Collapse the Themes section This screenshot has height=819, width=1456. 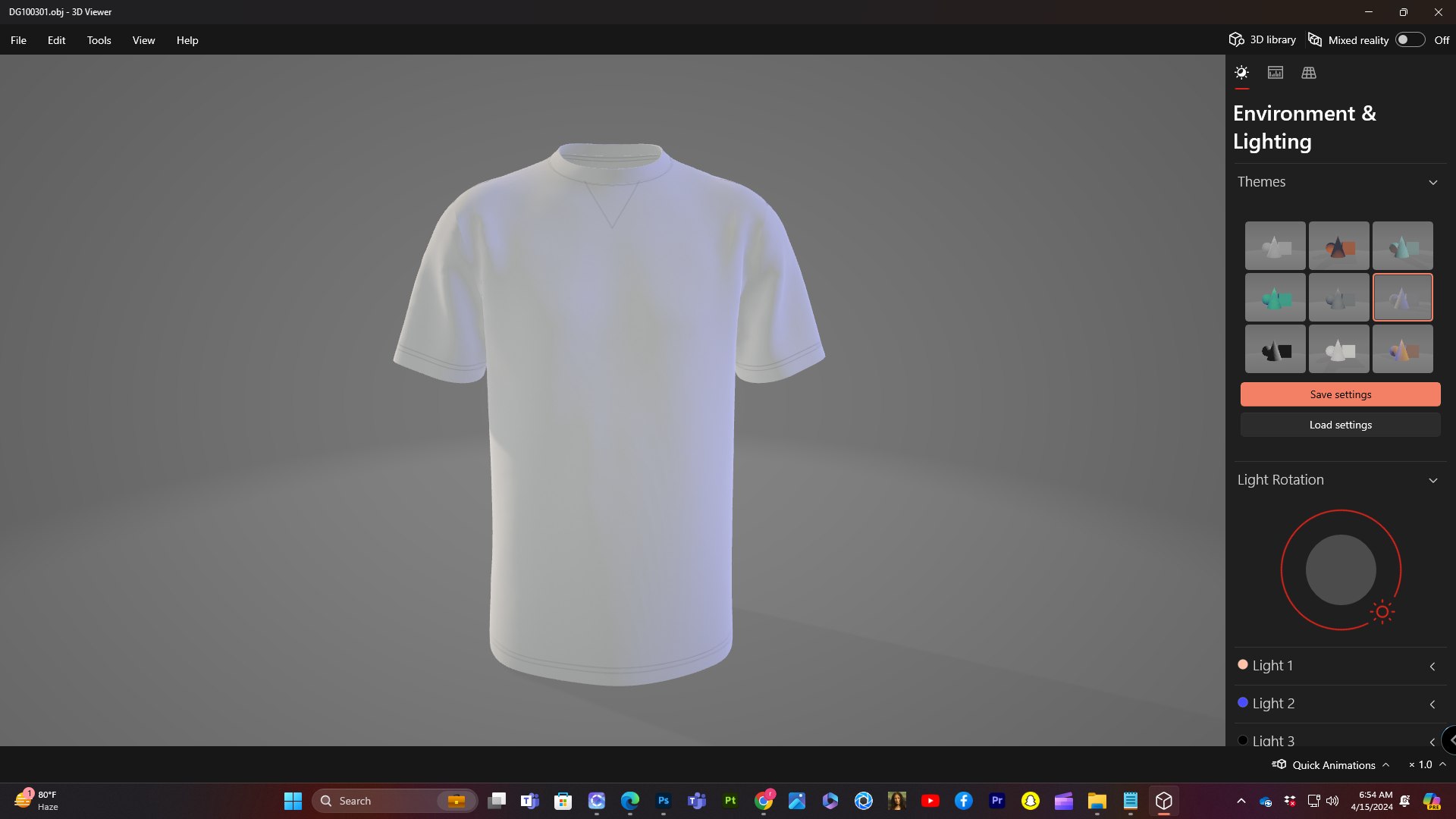(1432, 182)
